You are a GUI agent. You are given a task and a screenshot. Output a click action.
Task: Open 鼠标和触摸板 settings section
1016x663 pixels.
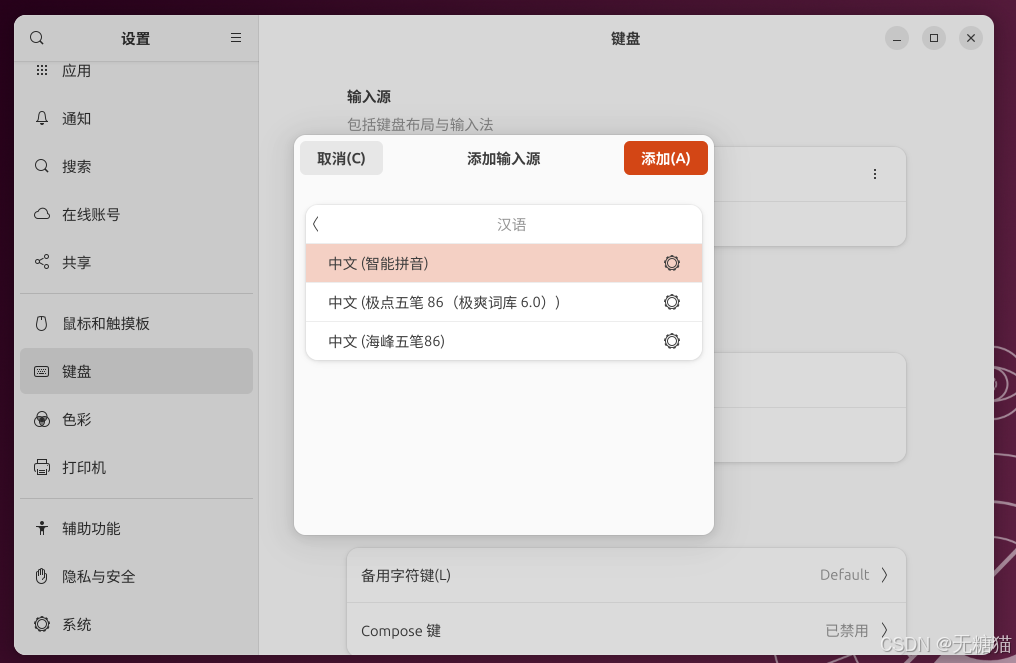pyautogui.click(x=136, y=323)
